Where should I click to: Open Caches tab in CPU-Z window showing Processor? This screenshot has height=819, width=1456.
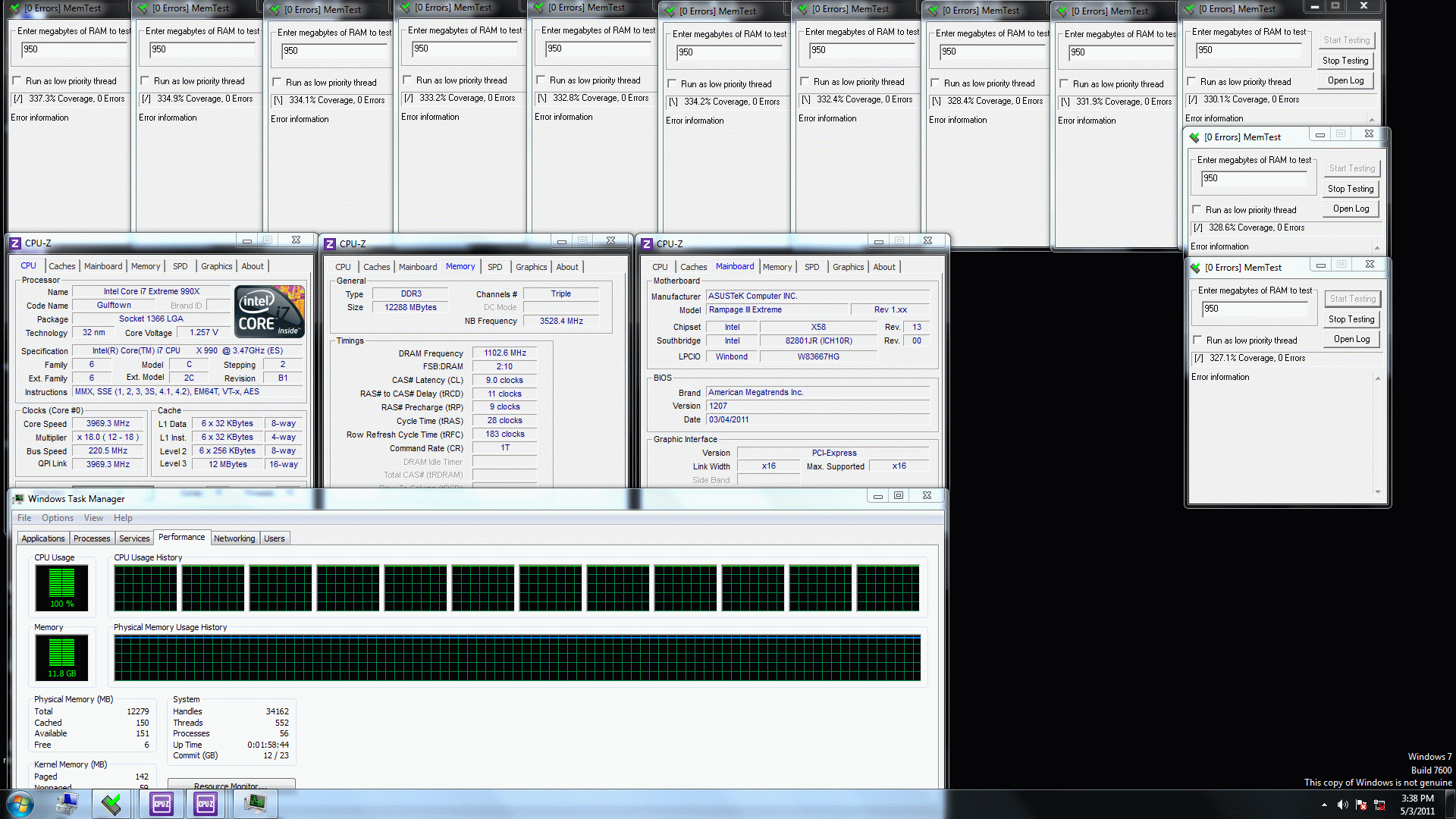click(62, 266)
